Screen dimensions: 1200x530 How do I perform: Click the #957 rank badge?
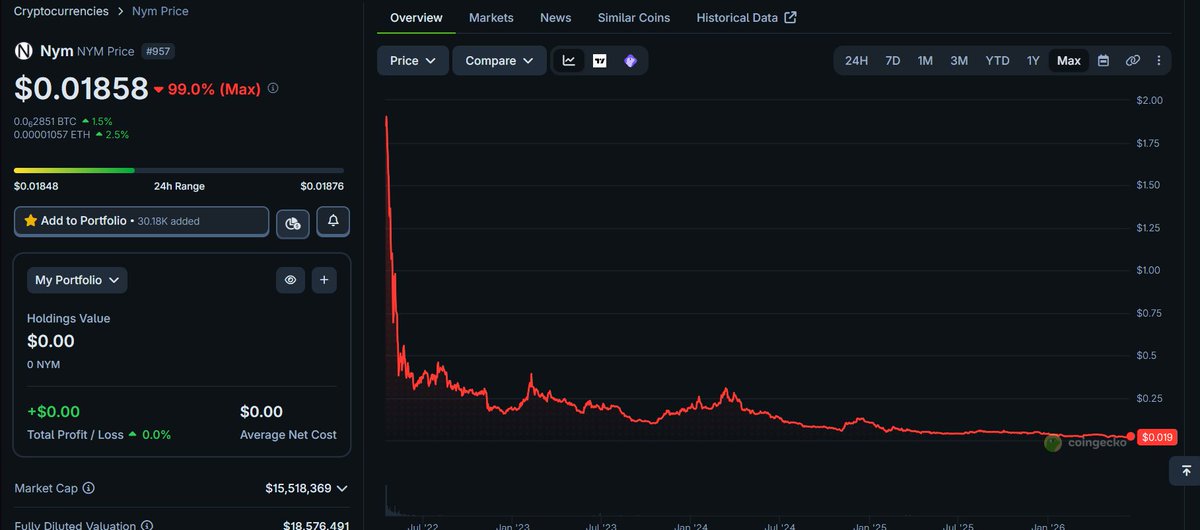[x=158, y=51]
